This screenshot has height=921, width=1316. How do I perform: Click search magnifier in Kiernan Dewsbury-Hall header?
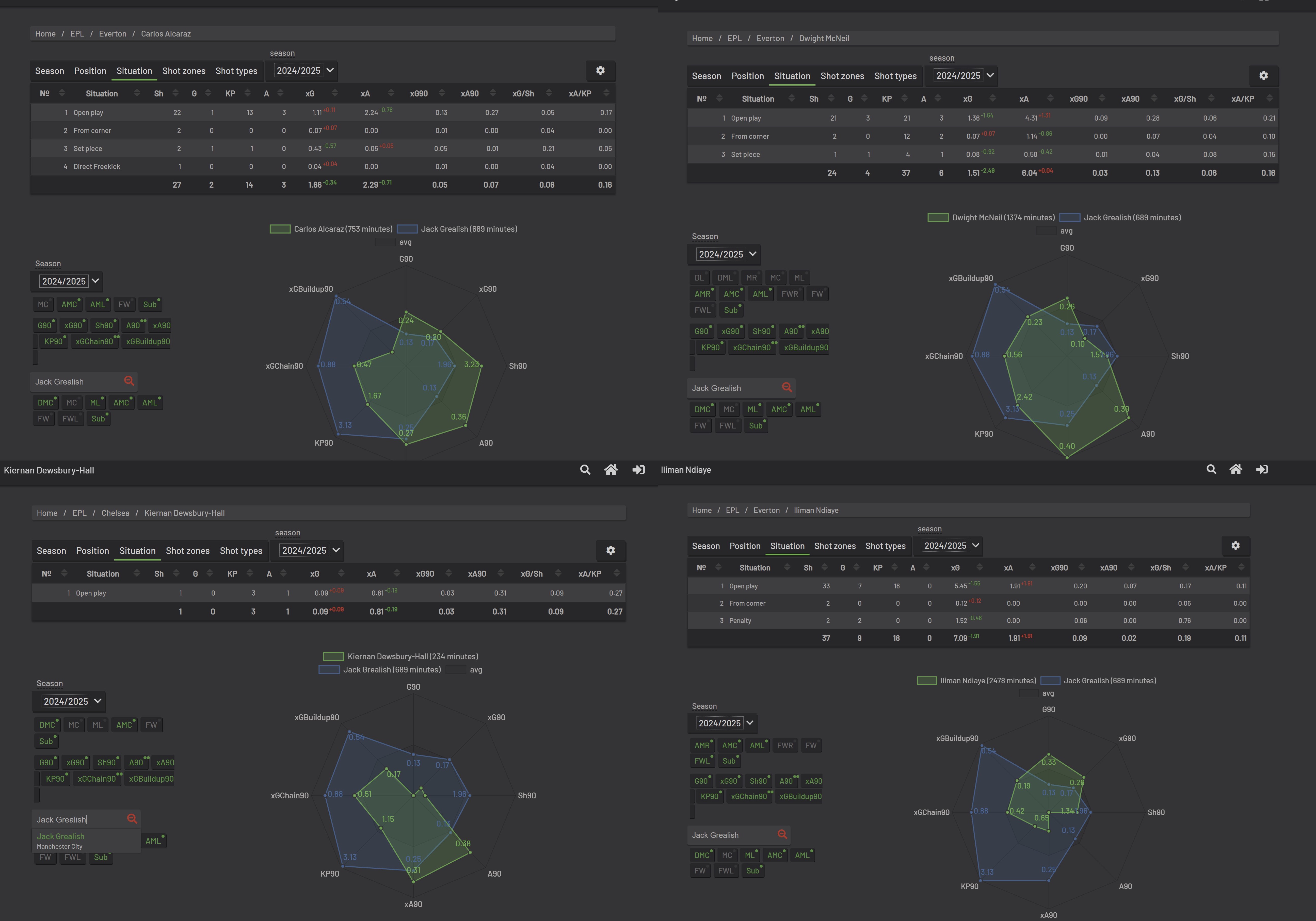coord(585,470)
